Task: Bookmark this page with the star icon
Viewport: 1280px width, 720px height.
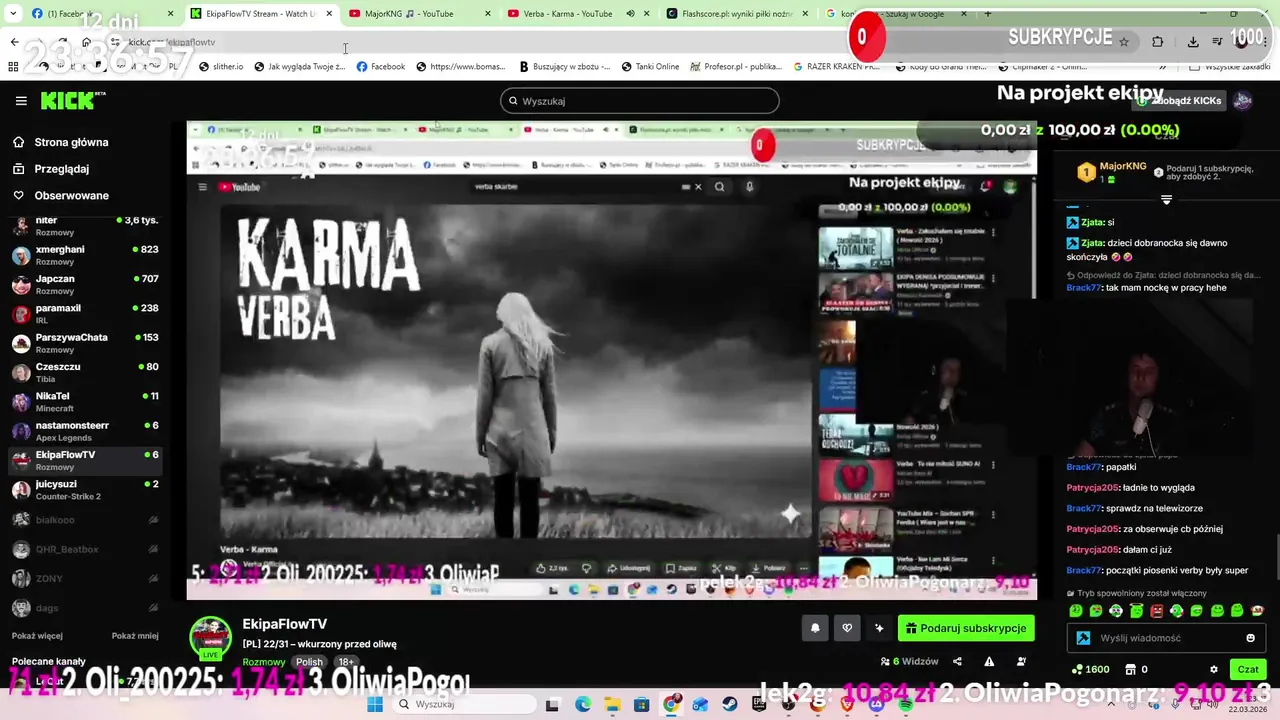Action: 1124,42
